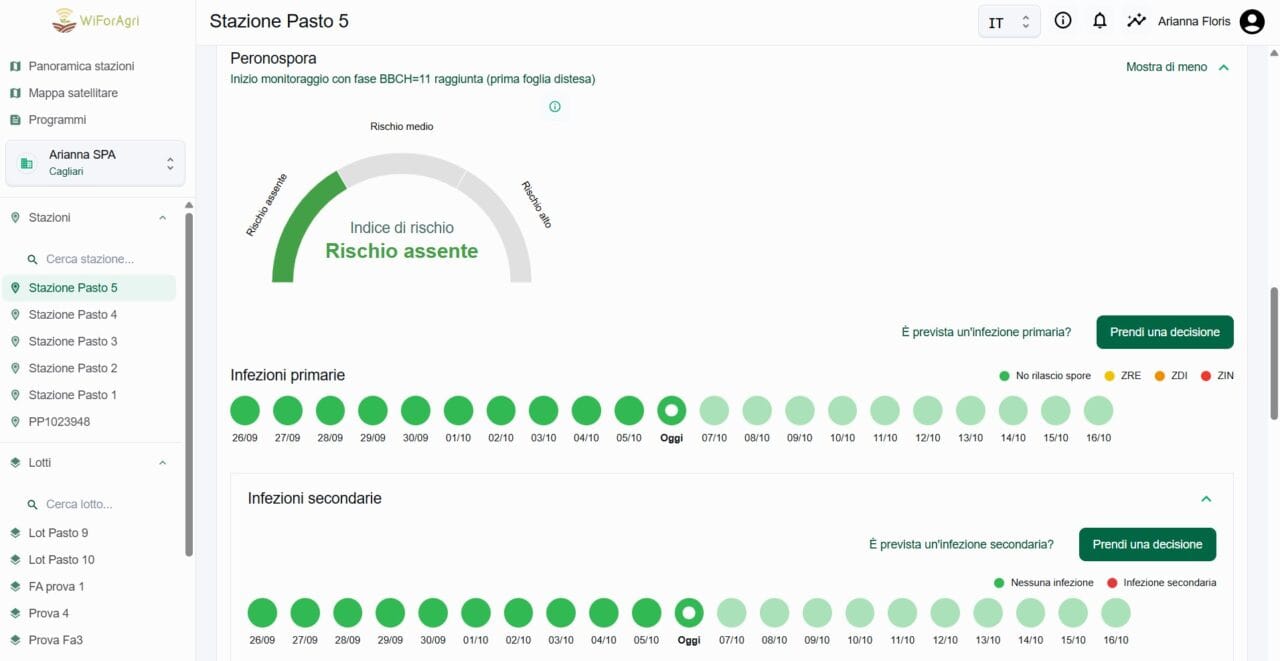Select Stazione Pasto 3 in sidebar
This screenshot has height=661, width=1280.
coord(73,341)
